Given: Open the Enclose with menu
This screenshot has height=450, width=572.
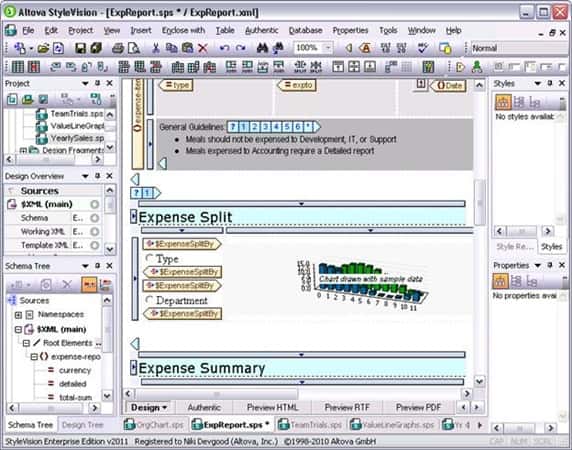Looking at the screenshot, I should click(183, 31).
